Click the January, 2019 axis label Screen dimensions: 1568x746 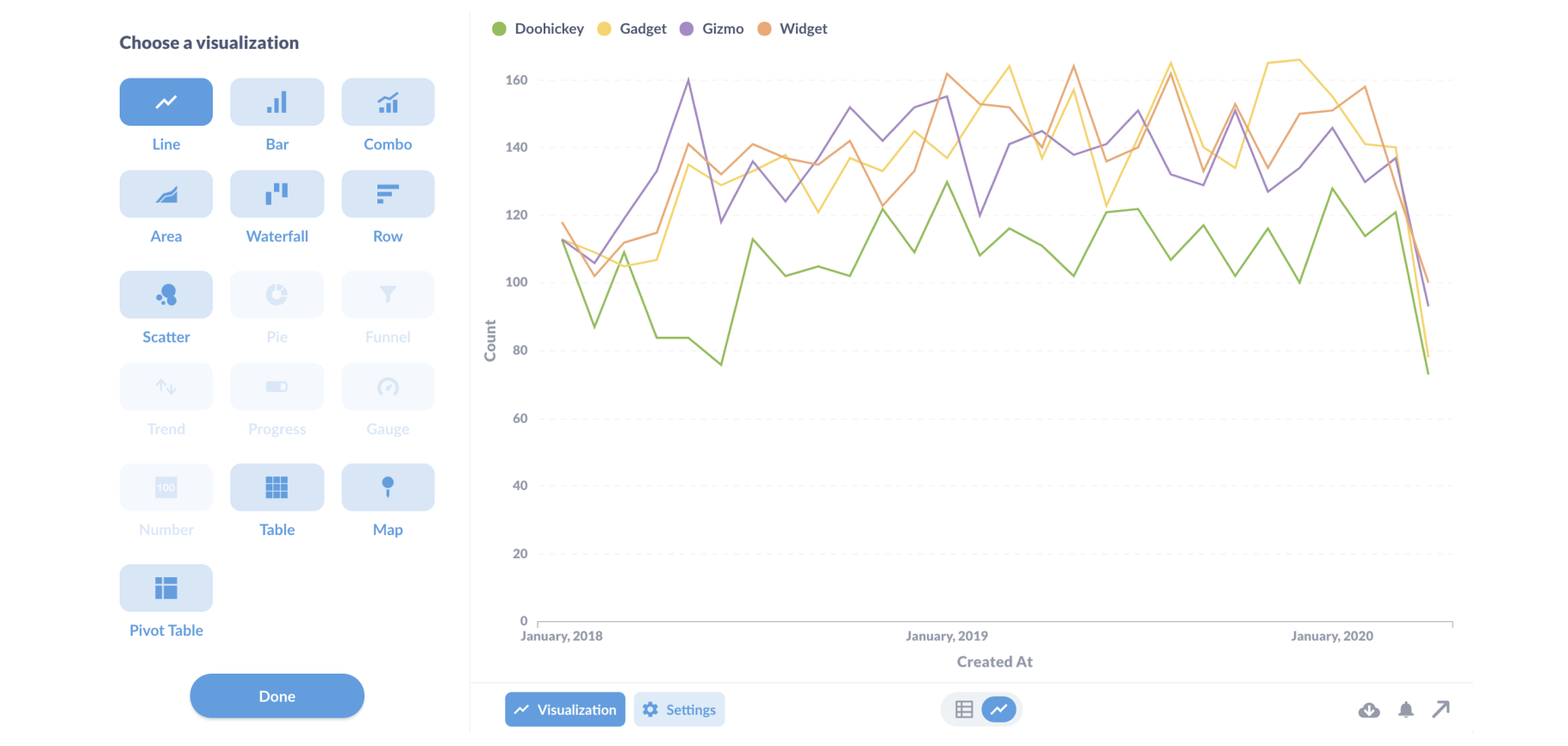947,637
